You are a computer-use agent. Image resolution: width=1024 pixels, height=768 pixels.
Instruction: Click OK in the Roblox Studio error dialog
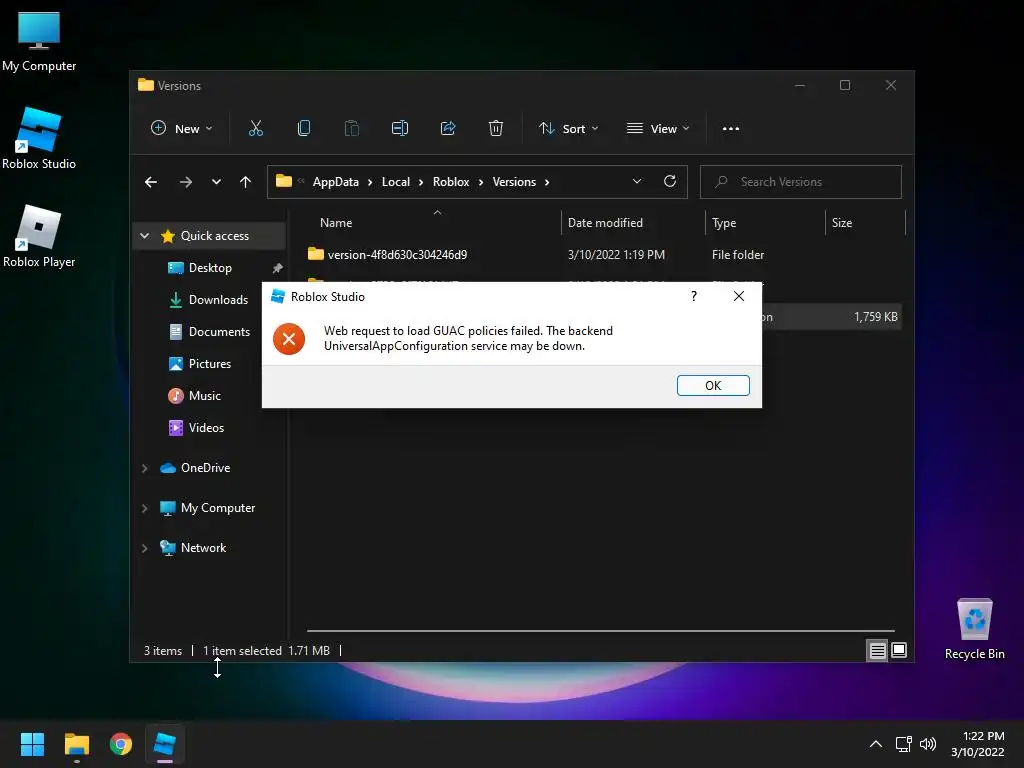[712, 385]
